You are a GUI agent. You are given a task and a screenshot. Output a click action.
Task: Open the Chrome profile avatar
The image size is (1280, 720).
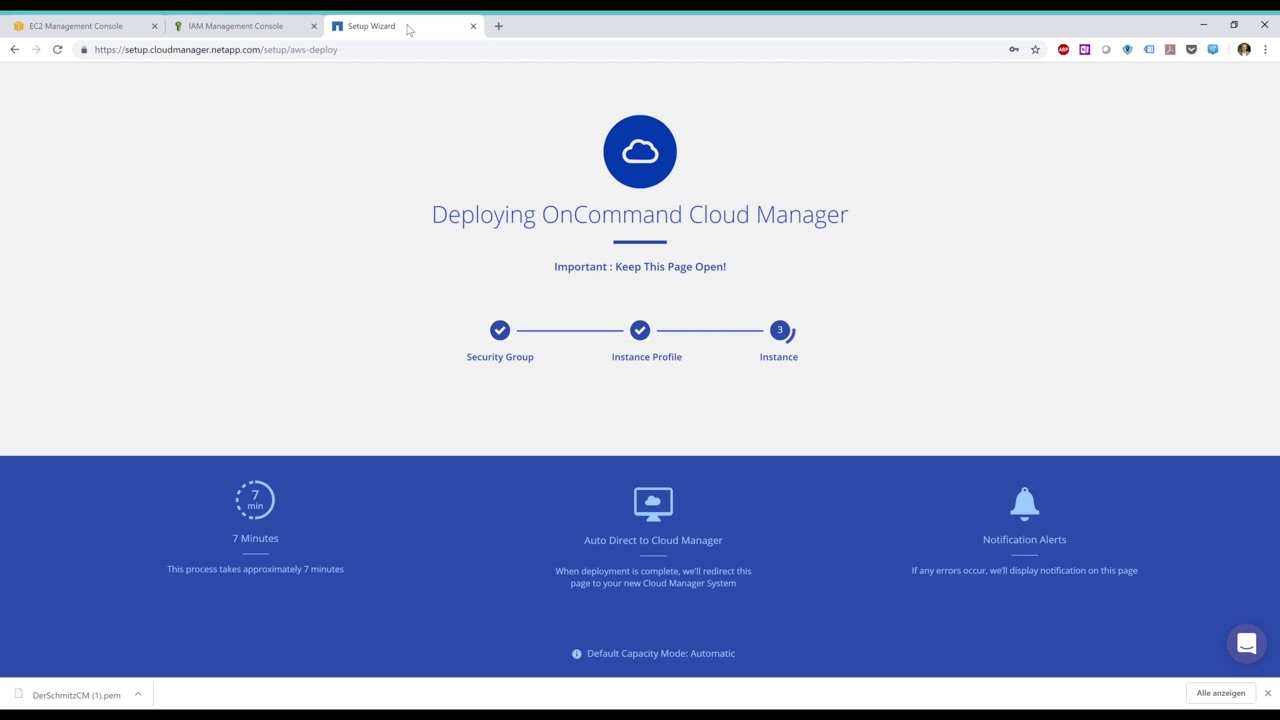(1244, 49)
